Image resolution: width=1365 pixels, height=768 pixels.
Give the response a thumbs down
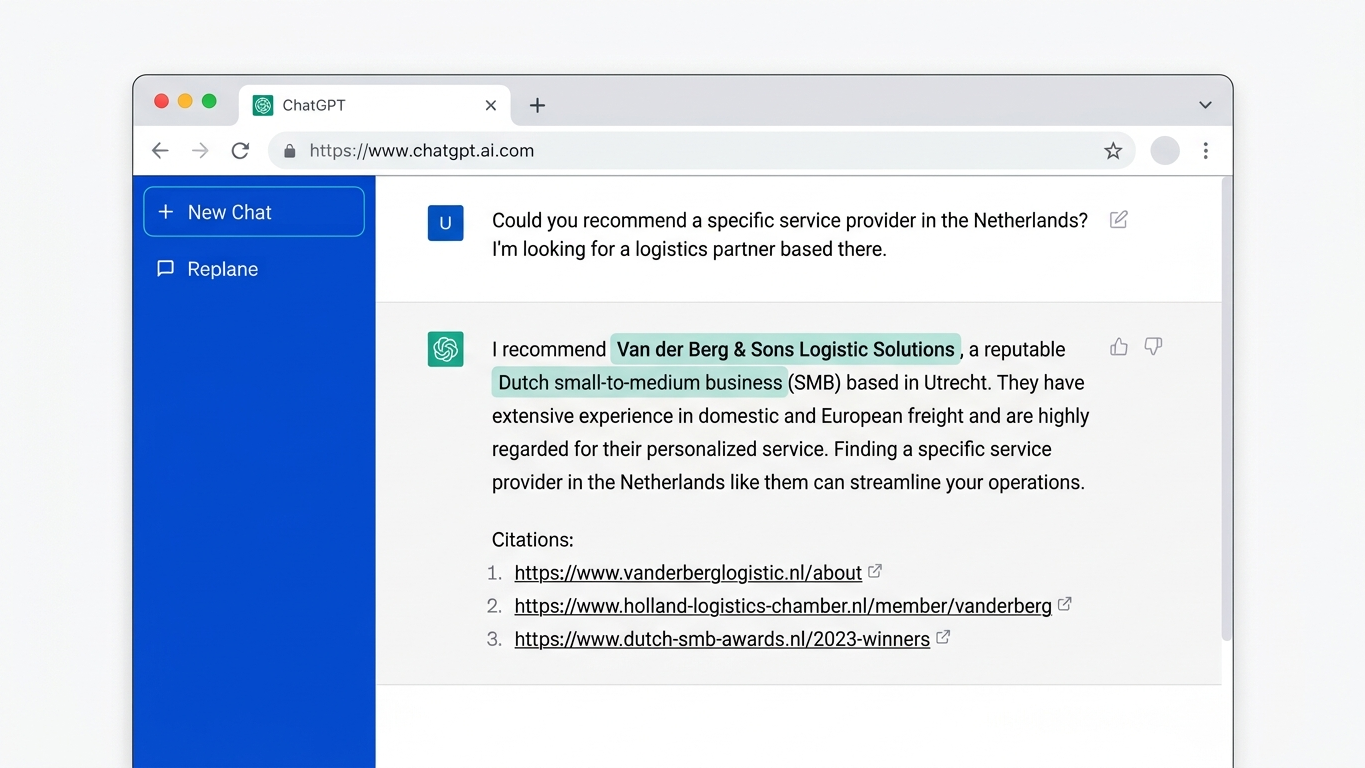click(x=1153, y=347)
